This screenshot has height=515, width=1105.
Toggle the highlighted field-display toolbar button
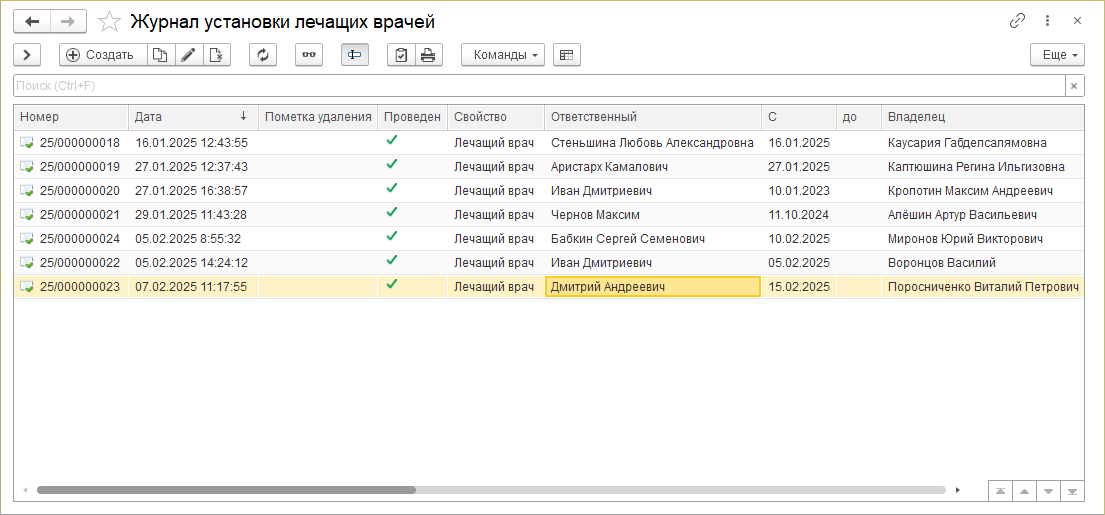point(355,55)
